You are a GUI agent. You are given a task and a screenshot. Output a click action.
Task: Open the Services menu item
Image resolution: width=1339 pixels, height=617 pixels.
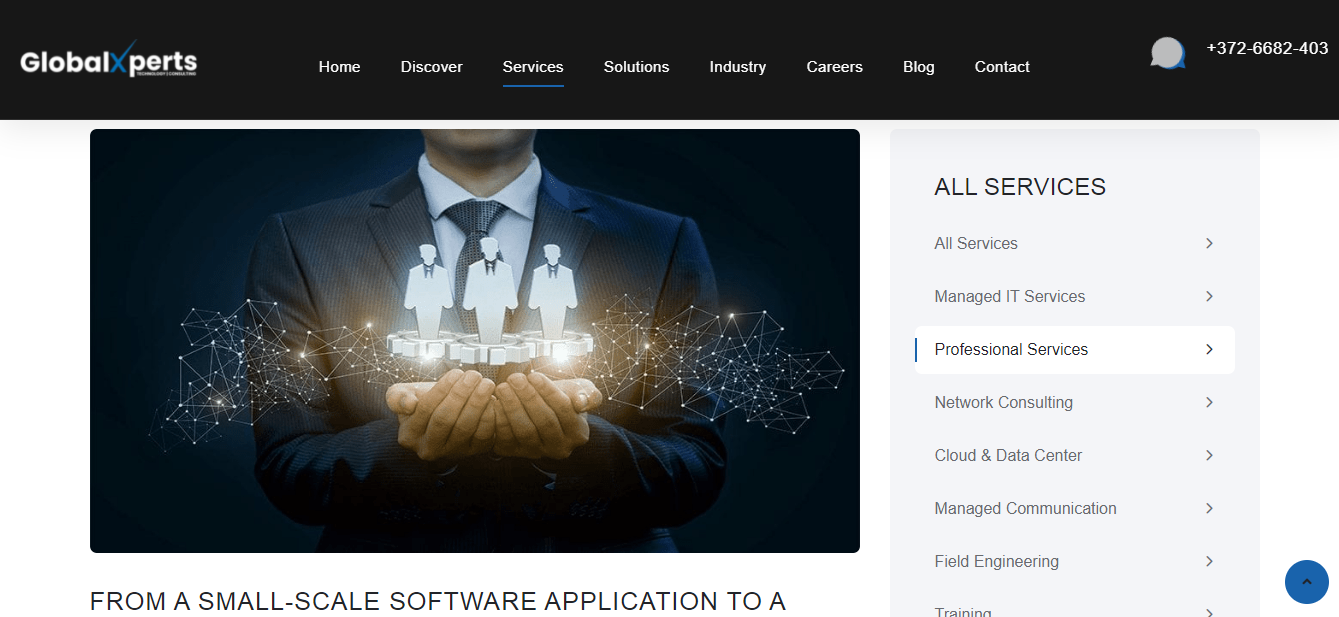point(533,66)
